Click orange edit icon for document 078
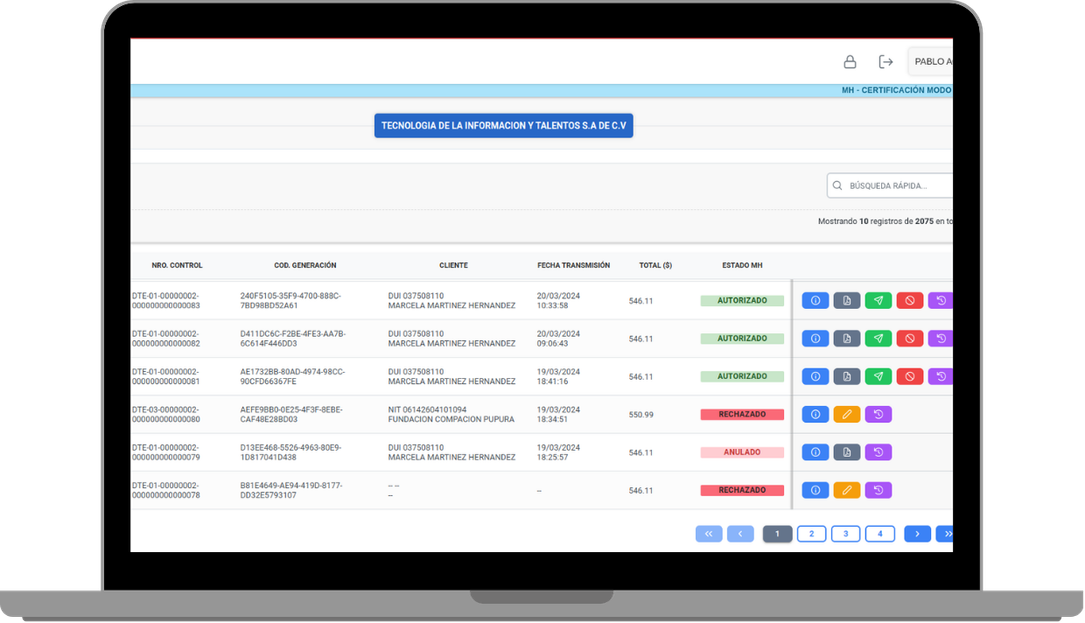Screen dimensions: 1085x623 (x=847, y=490)
